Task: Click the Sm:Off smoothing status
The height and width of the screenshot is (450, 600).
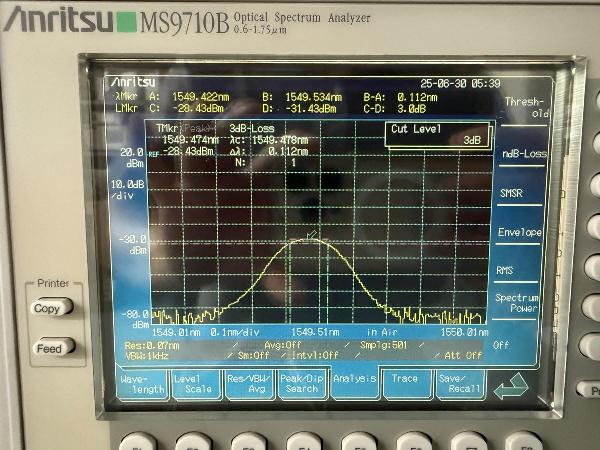Action: 253,355
